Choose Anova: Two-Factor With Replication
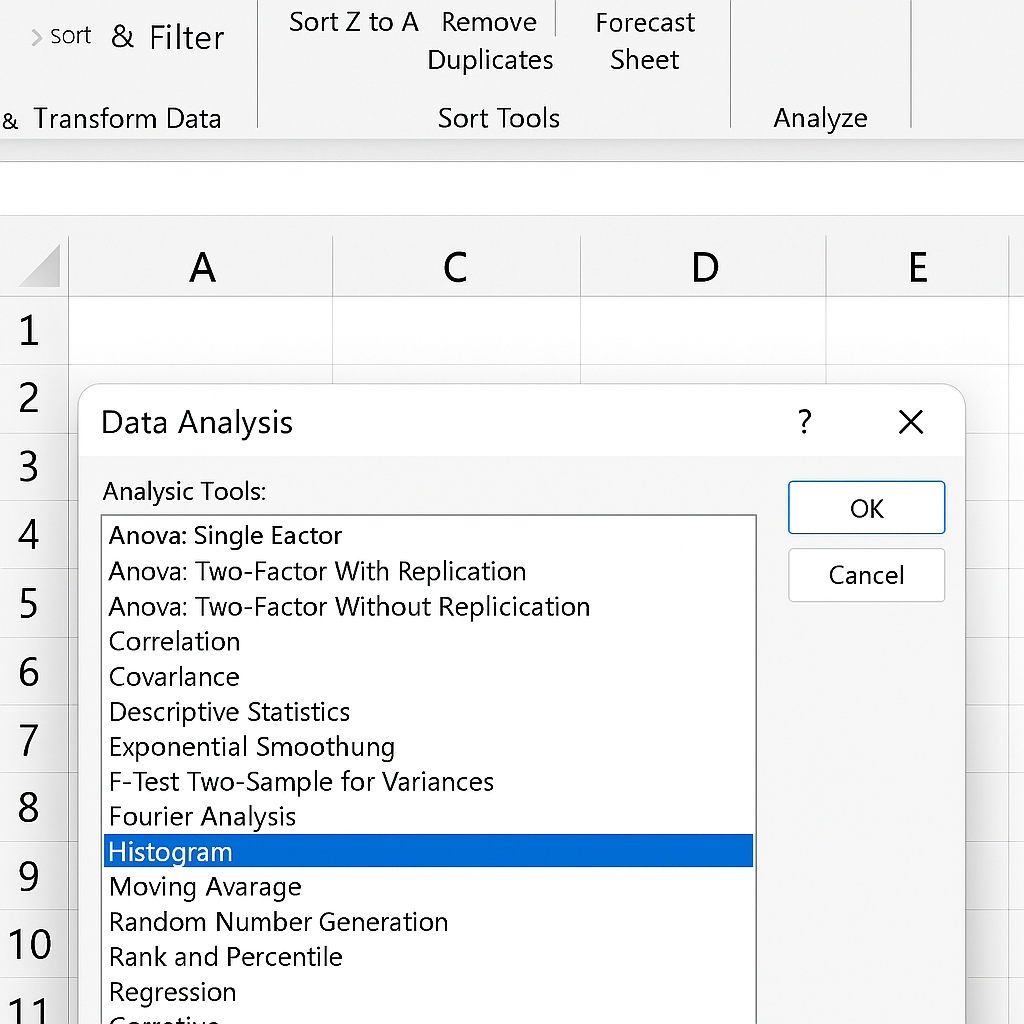Screen dimensions: 1024x1024 (x=317, y=571)
